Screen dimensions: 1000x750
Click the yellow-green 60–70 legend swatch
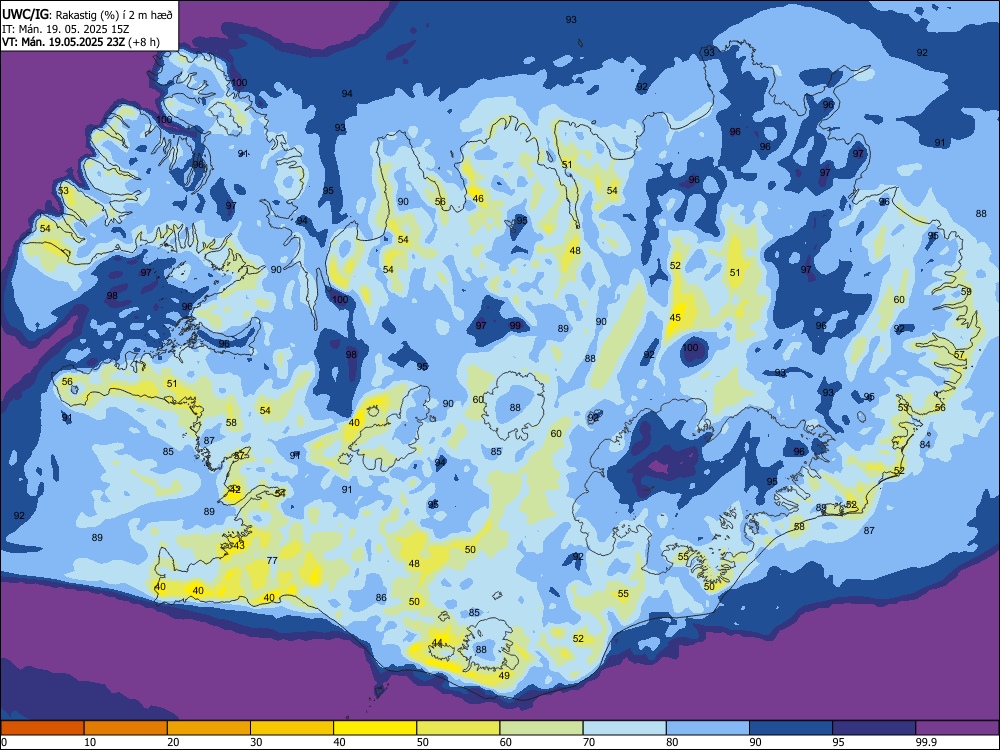click(541, 728)
